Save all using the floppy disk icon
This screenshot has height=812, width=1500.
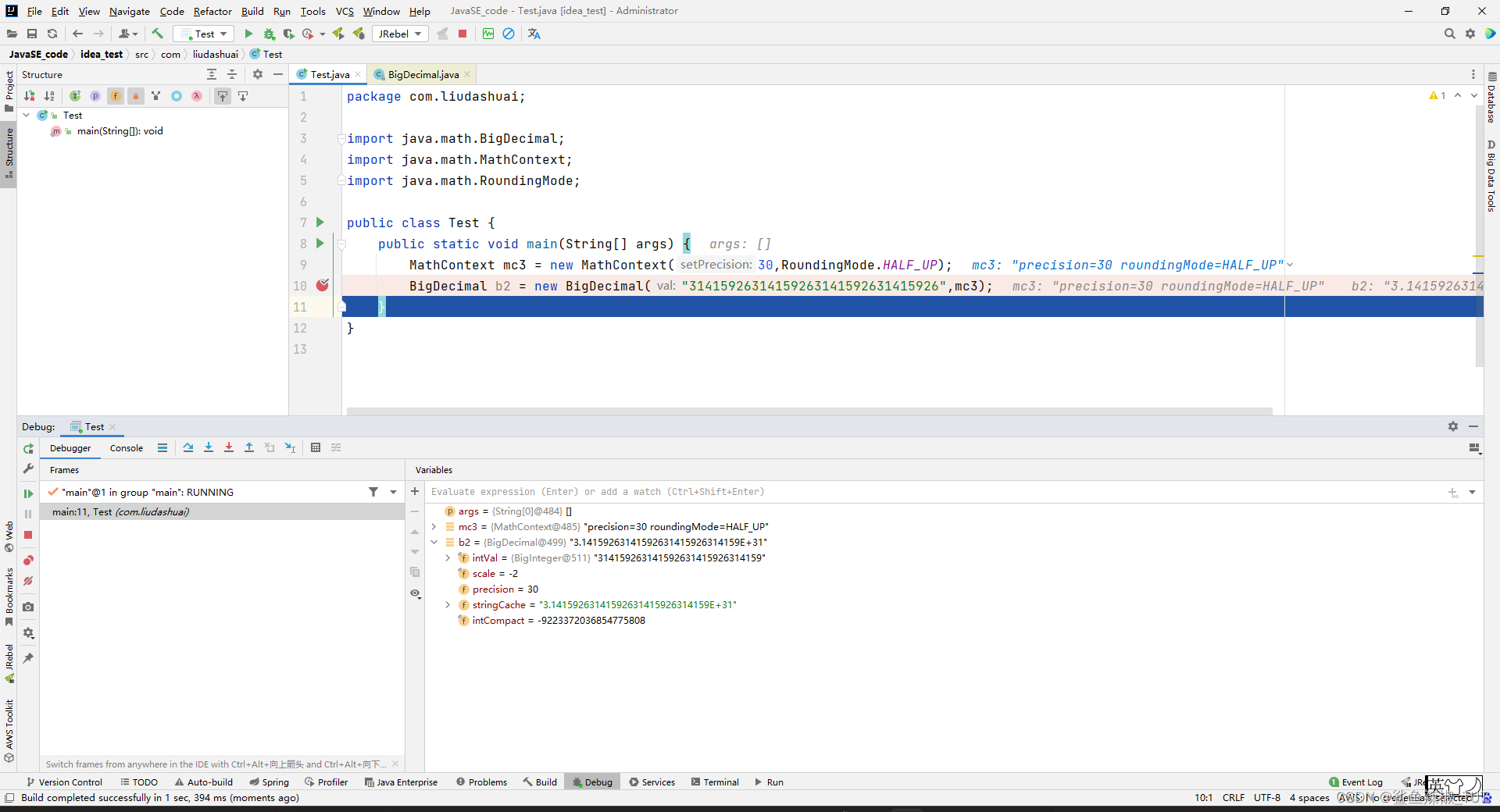click(x=32, y=34)
